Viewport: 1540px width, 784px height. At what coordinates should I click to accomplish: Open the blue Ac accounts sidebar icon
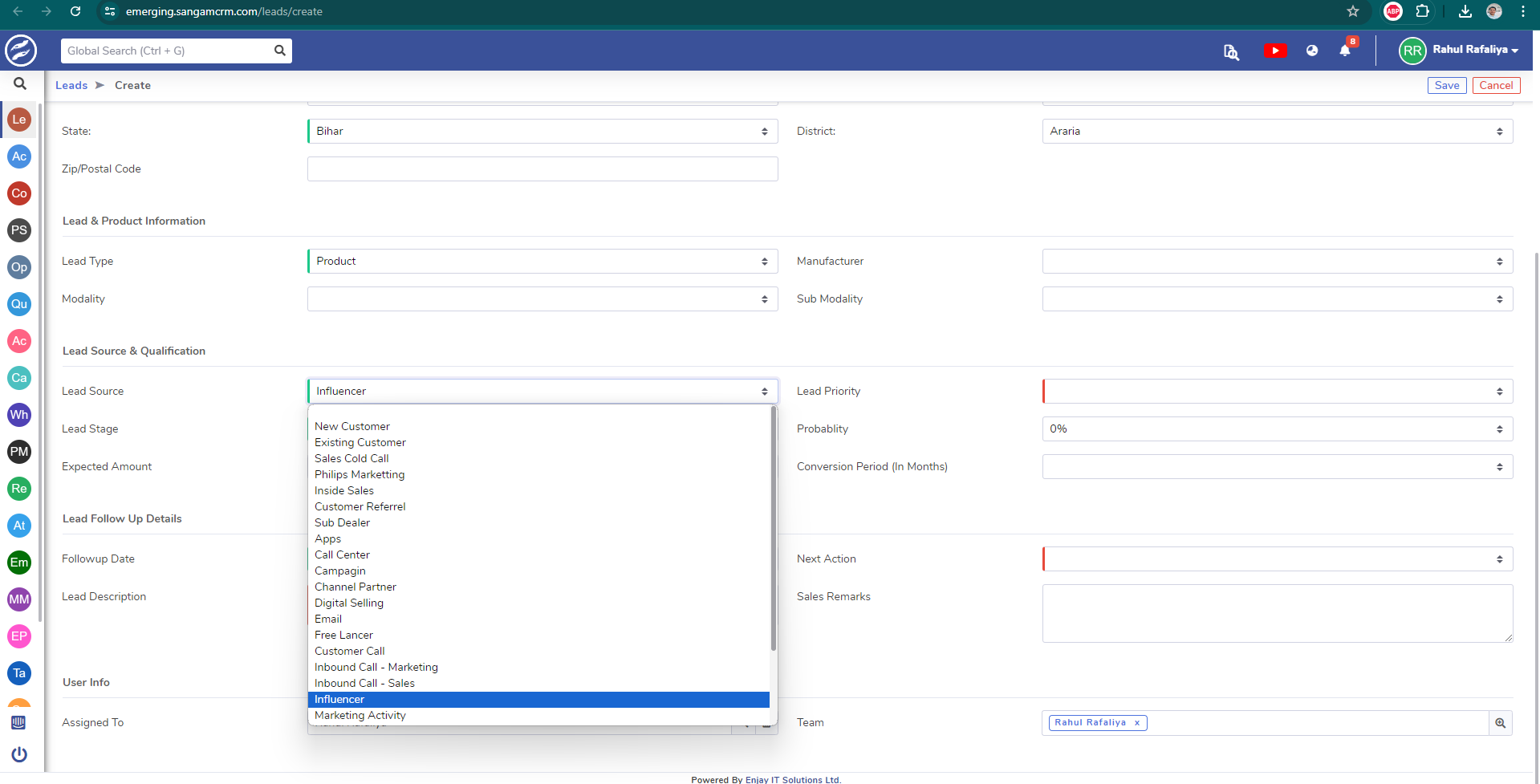19,156
